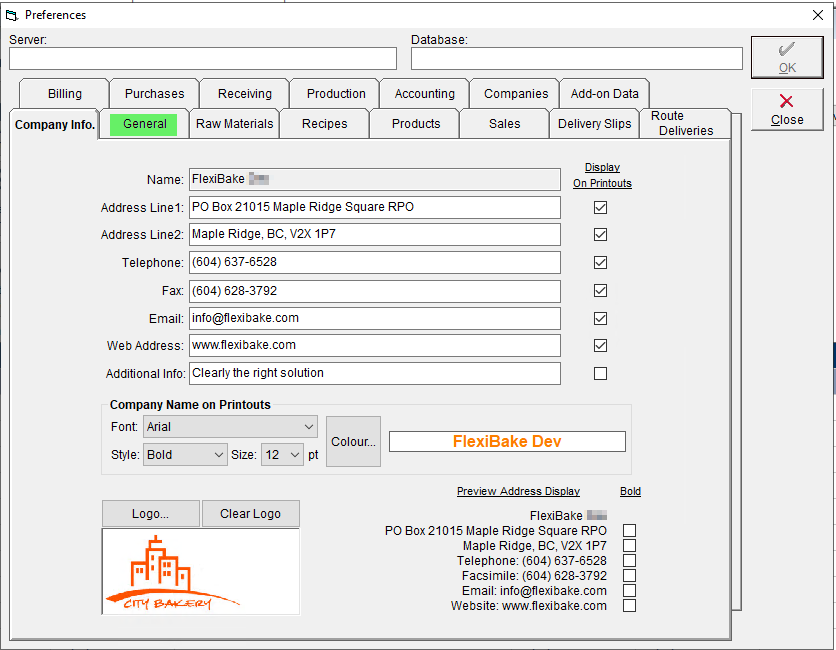Select the Production tab
Screen dimensions: 836x650
[x=336, y=94]
